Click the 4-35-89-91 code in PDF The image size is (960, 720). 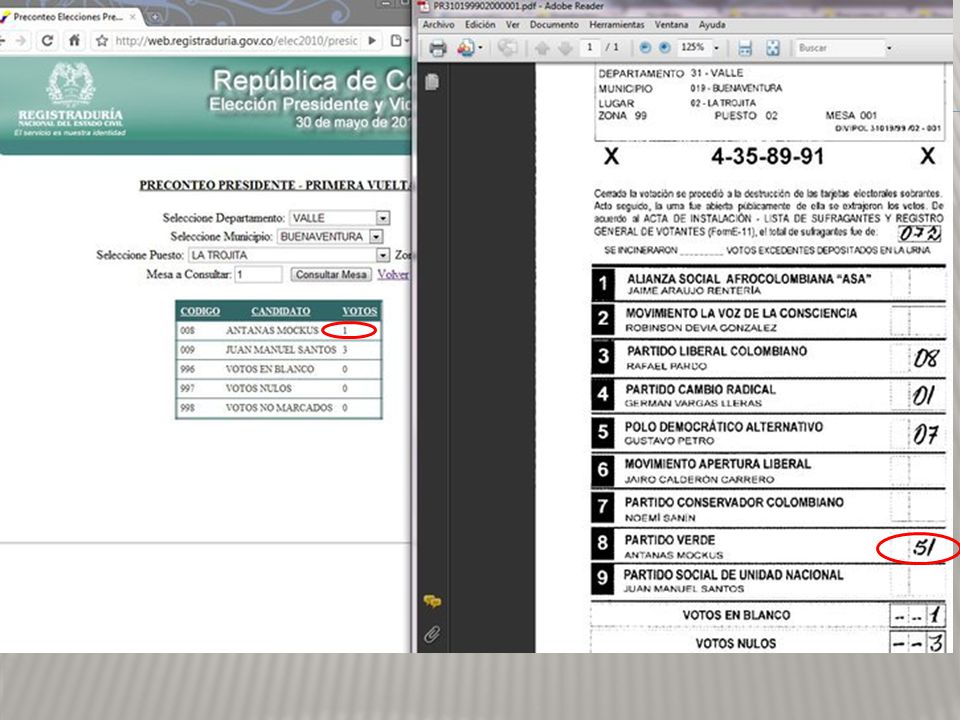[x=768, y=156]
